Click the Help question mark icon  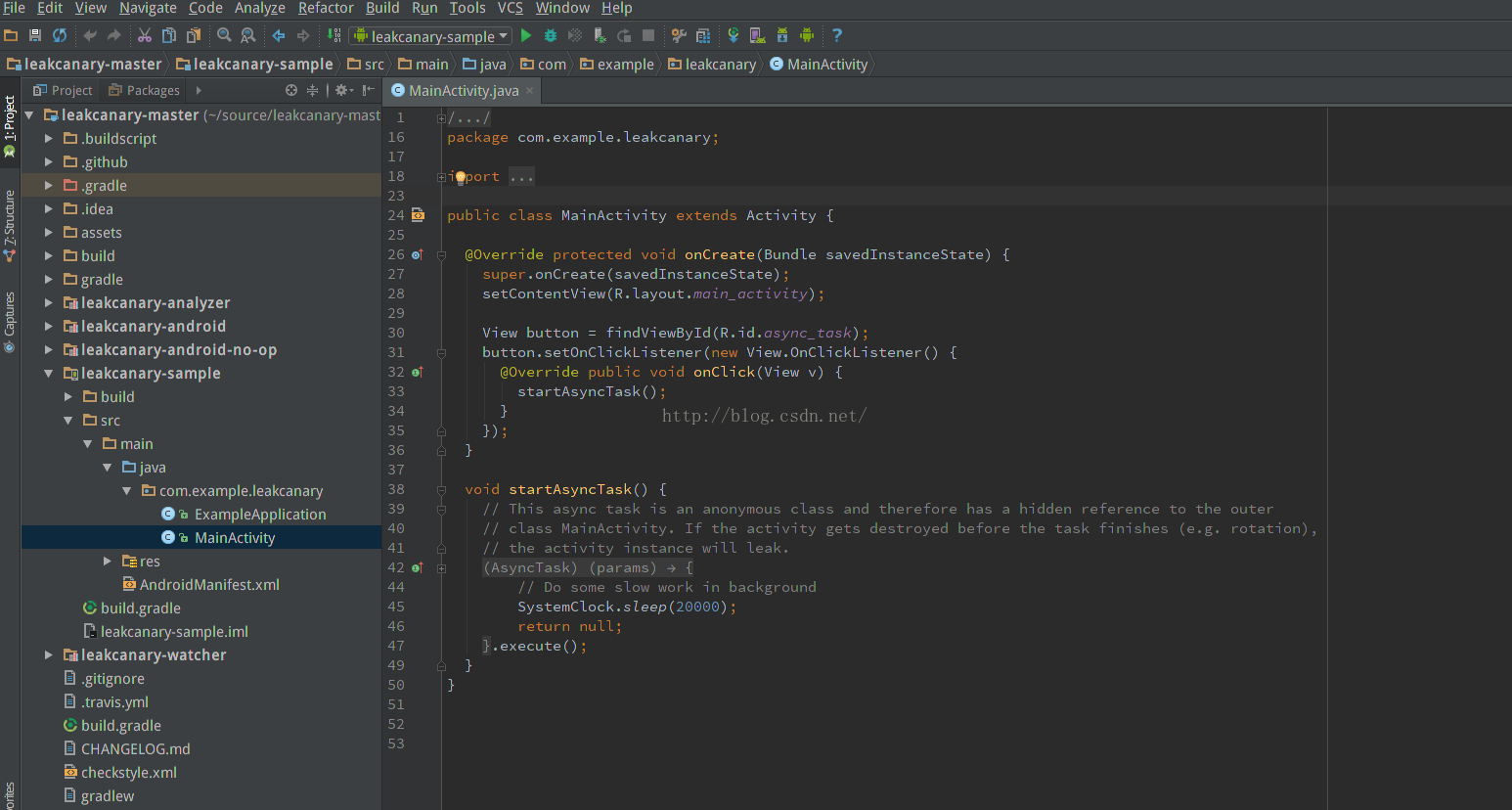(x=836, y=36)
